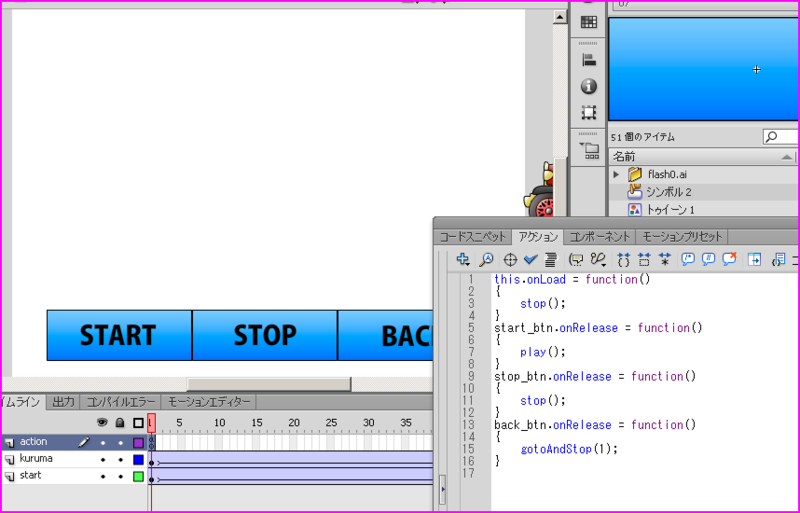Click stage vertical scrollbar up arrow

pyautogui.click(x=560, y=17)
